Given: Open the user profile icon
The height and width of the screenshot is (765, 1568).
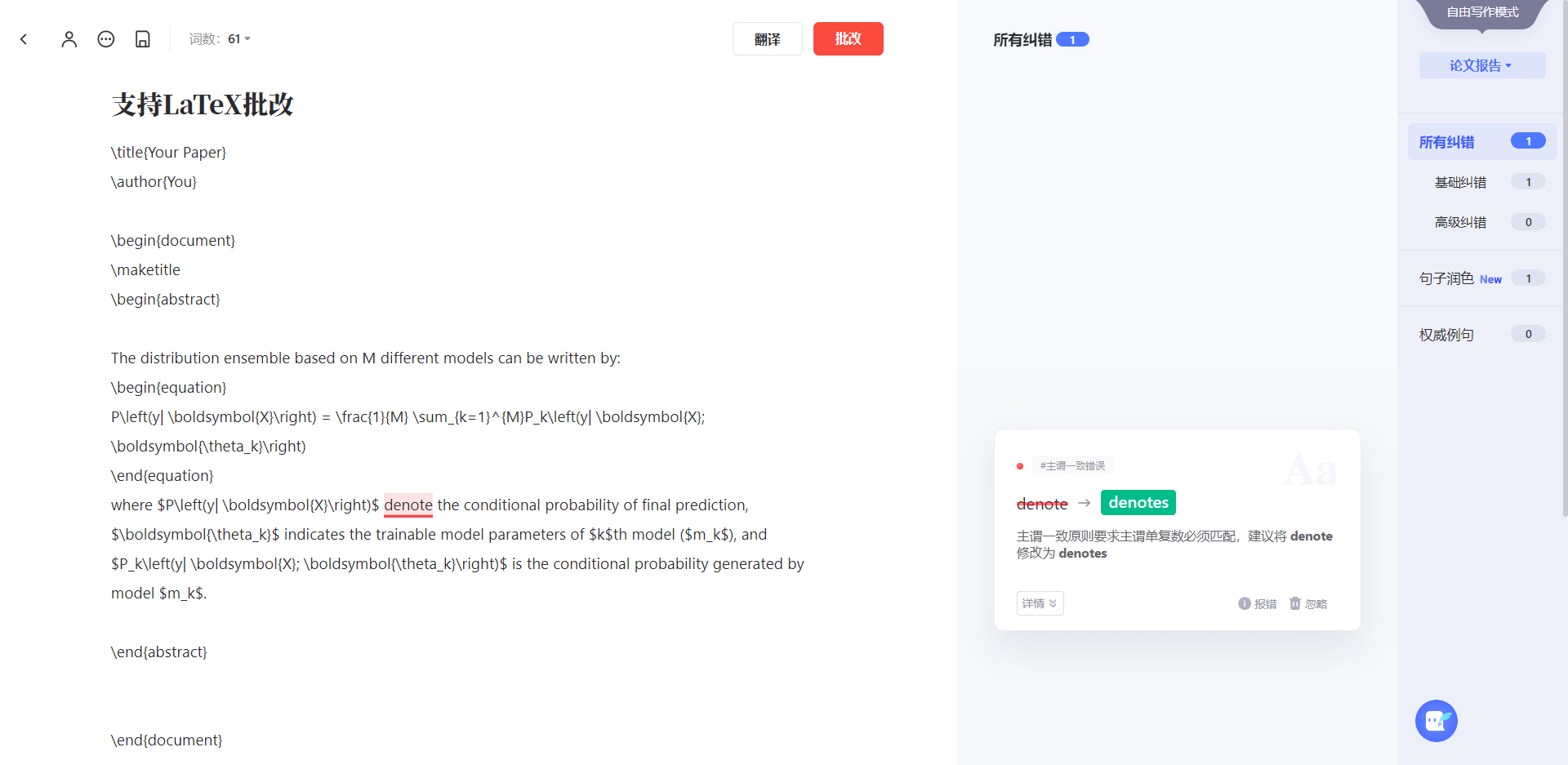Looking at the screenshot, I should [x=69, y=39].
